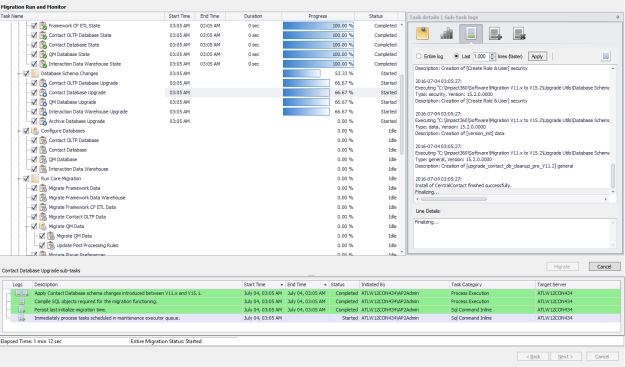Viewport: 625px width, 367px height.
Task: Toggle the Configure Databases checkbox
Action: (26, 131)
